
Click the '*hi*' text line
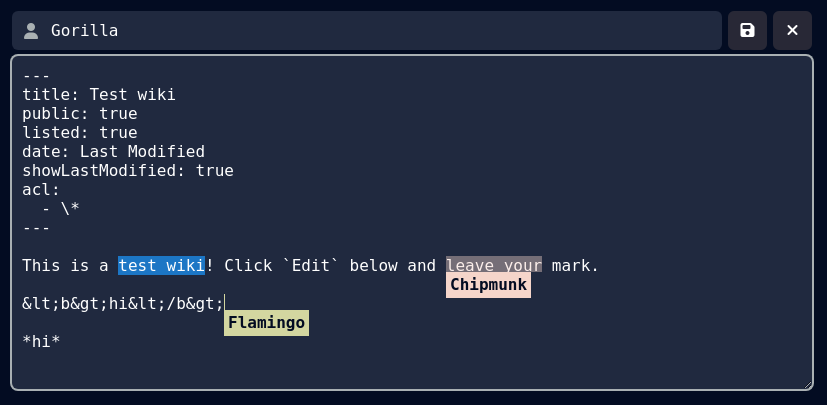41,342
